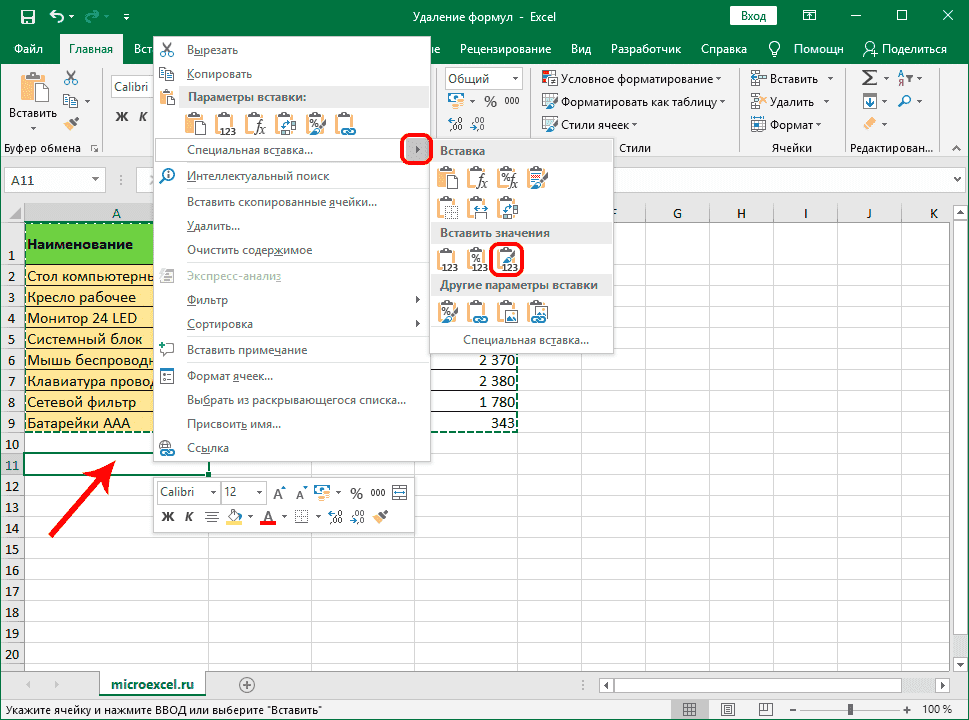The image size is (969, 720).
Task: Click Paste Formulas icon in Вставка submenu
Action: (x=479, y=179)
